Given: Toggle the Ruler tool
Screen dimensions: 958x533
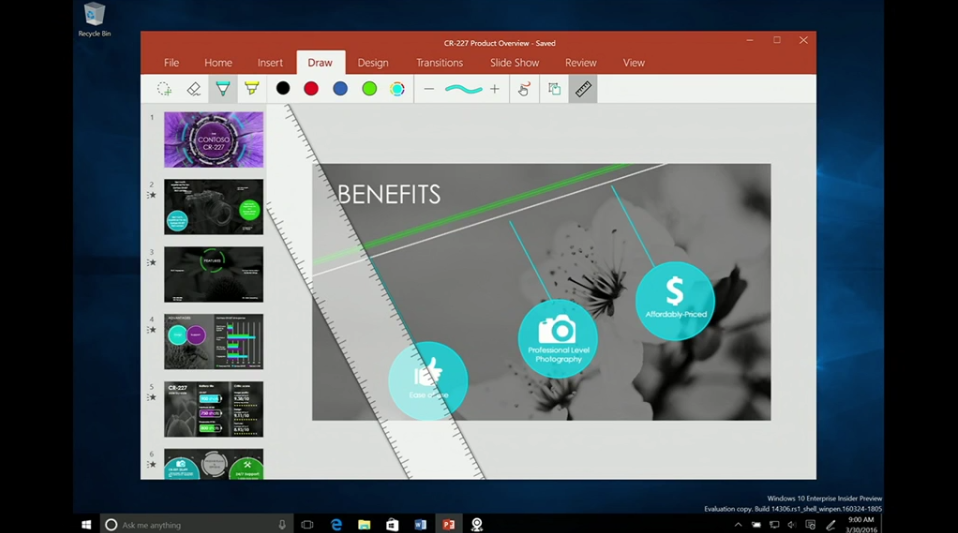Looking at the screenshot, I should click(x=583, y=89).
